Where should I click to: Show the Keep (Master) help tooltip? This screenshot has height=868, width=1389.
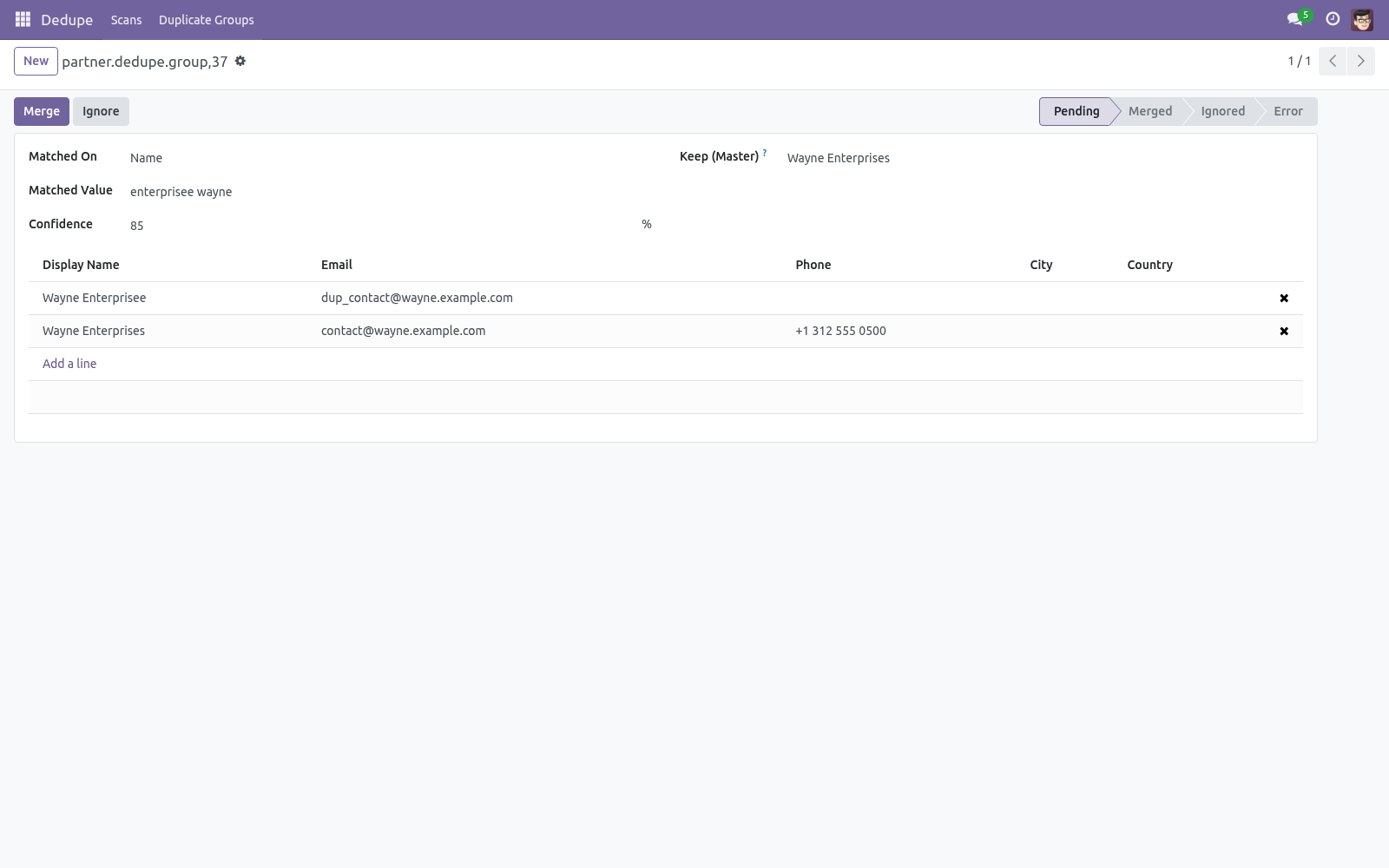coord(765,154)
